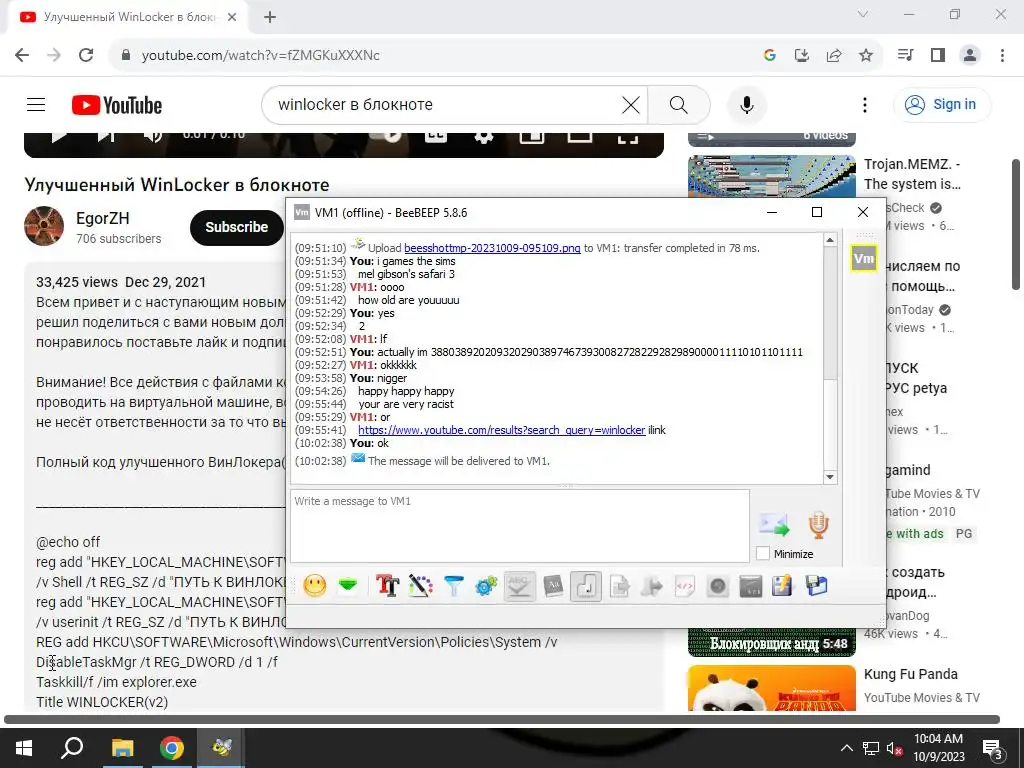Click the install app icon in address bar
Image resolution: width=1024 pixels, height=768 pixels.
pyautogui.click(x=802, y=55)
